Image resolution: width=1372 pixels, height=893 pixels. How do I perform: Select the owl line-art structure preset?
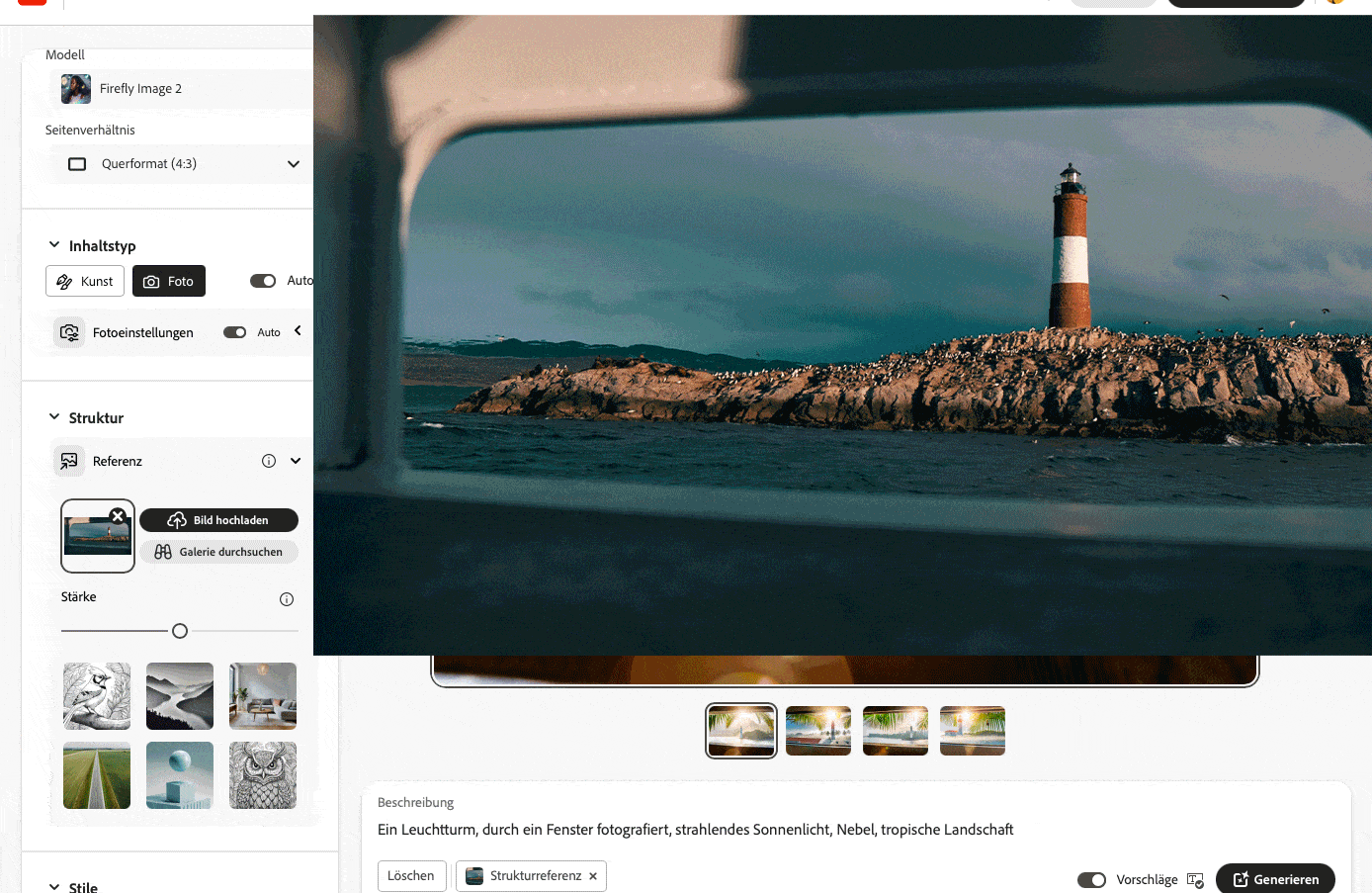pyautogui.click(x=263, y=775)
